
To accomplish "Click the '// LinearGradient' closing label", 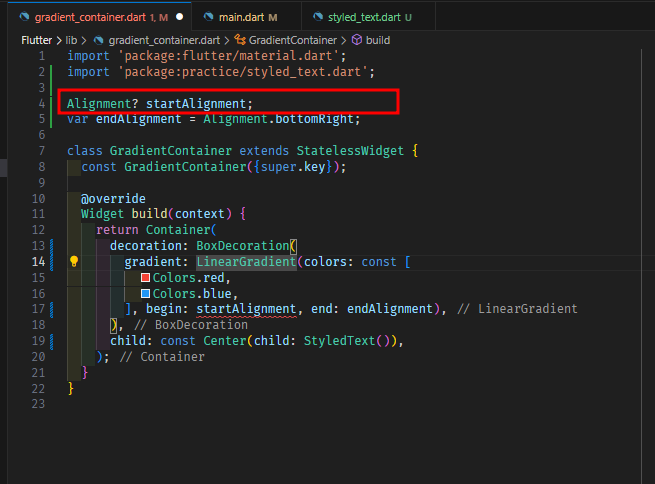I will (x=517, y=309).
